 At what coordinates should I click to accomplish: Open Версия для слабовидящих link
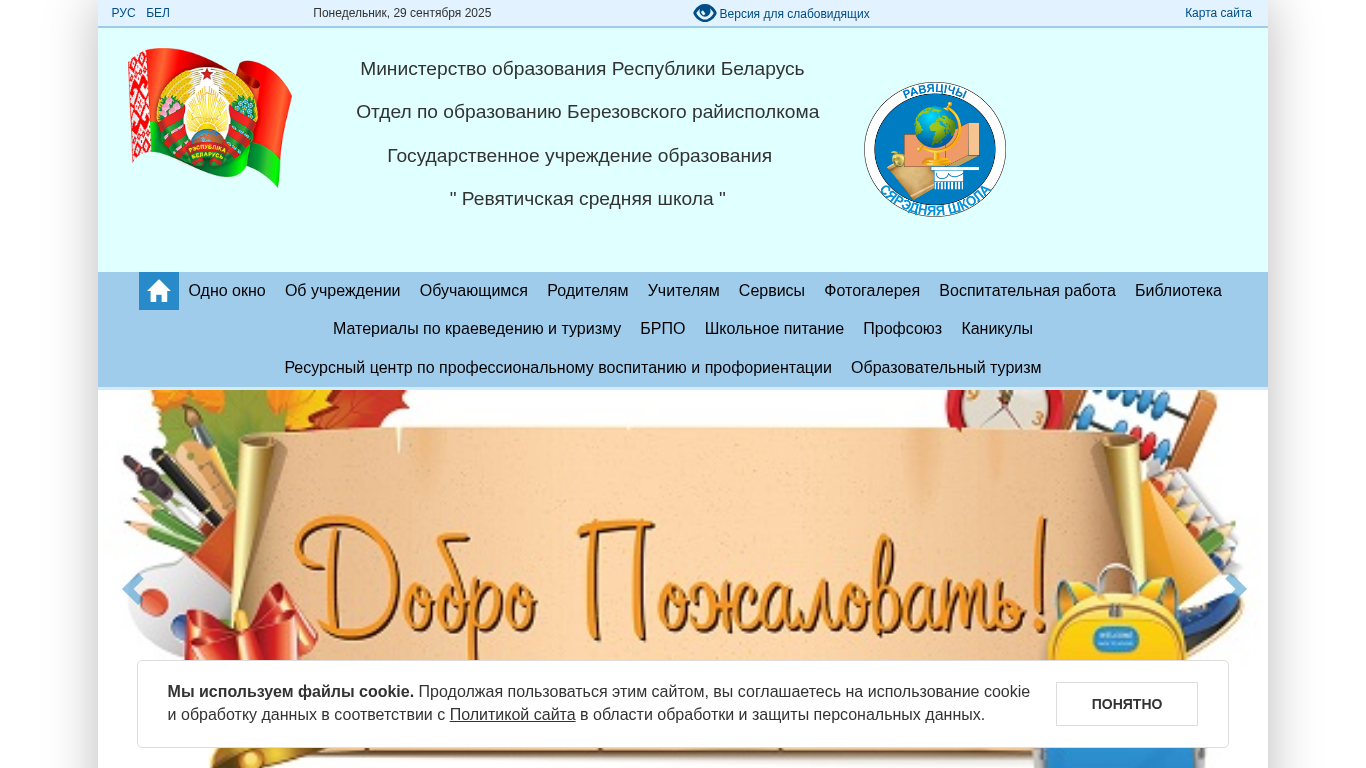[x=794, y=14]
